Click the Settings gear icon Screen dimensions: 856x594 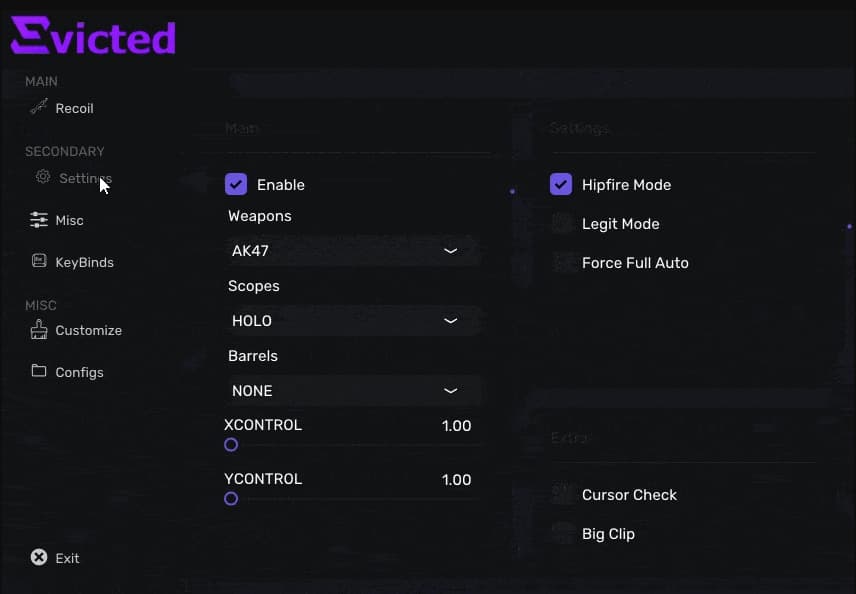(x=43, y=177)
